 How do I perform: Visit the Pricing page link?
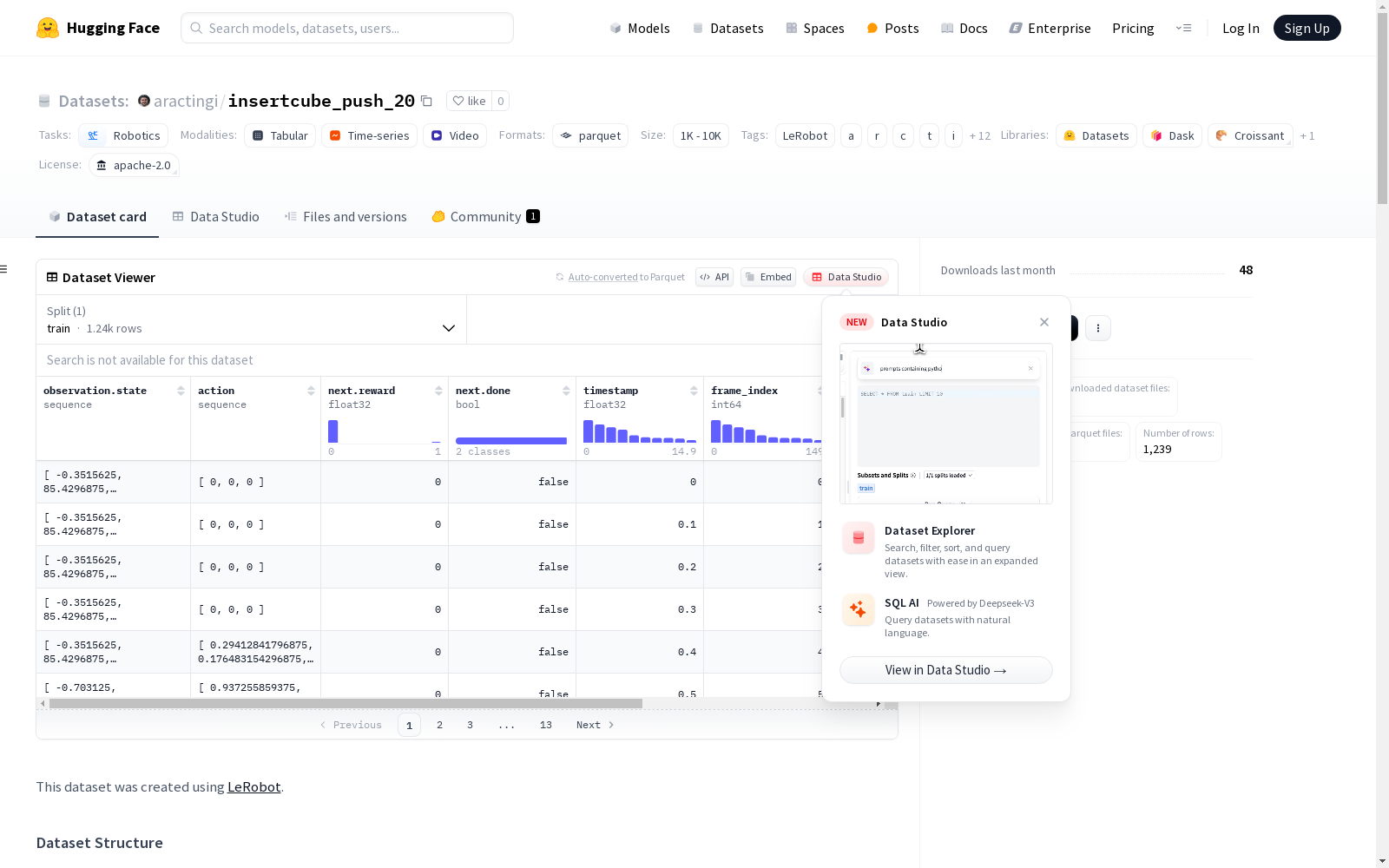[1133, 28]
